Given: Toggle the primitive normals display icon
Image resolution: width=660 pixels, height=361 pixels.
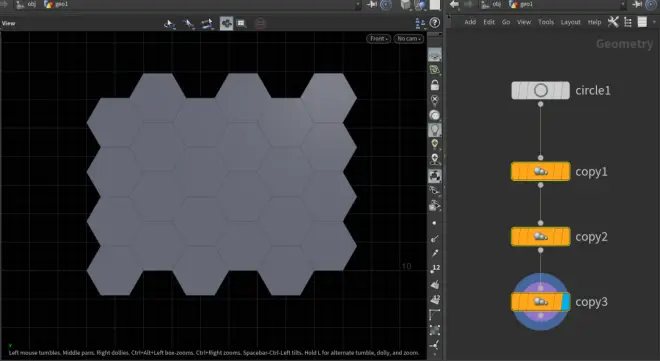Looking at the screenshot, I should pos(435,284).
